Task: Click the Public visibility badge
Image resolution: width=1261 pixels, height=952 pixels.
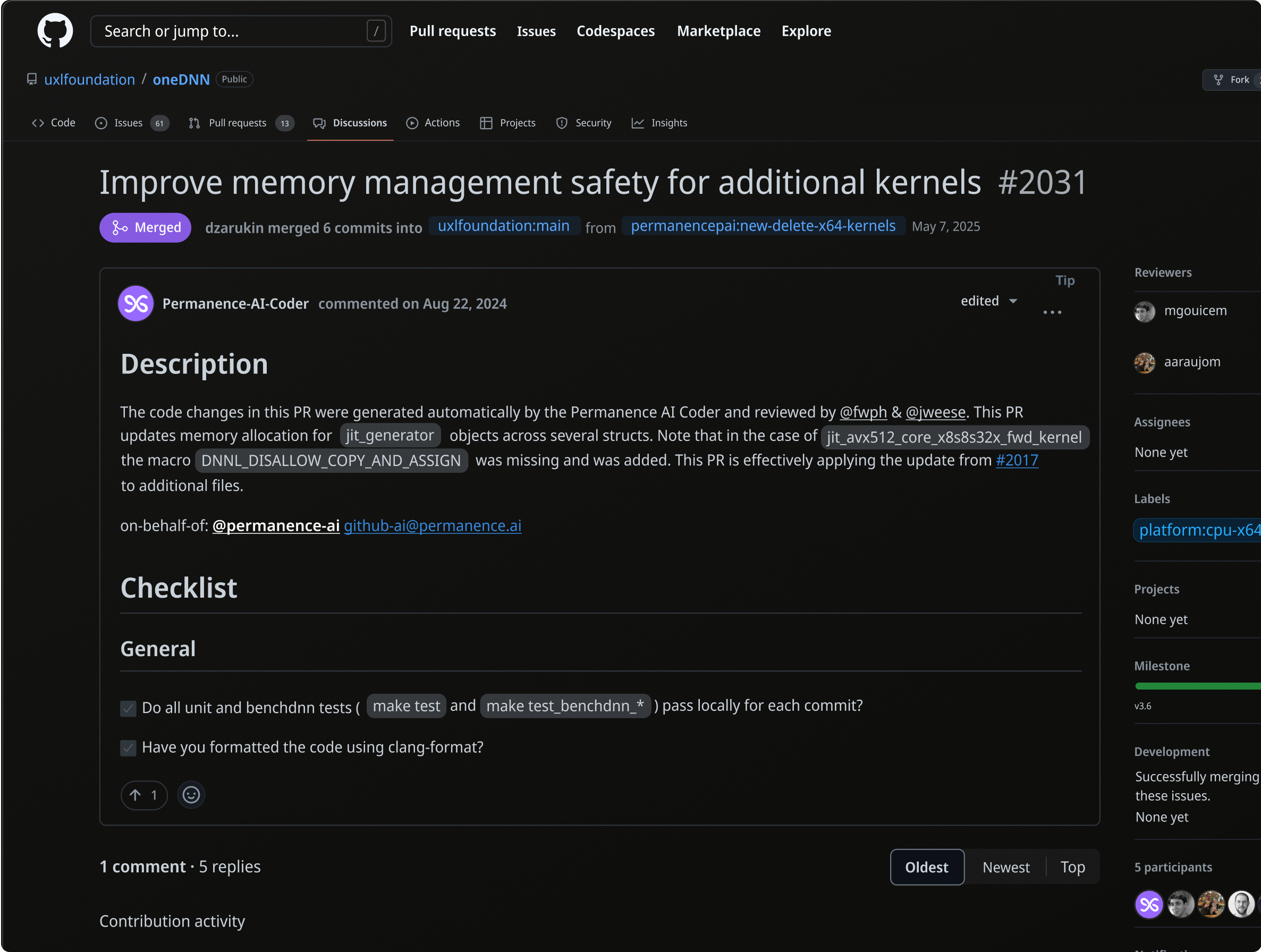Action: click(x=234, y=79)
